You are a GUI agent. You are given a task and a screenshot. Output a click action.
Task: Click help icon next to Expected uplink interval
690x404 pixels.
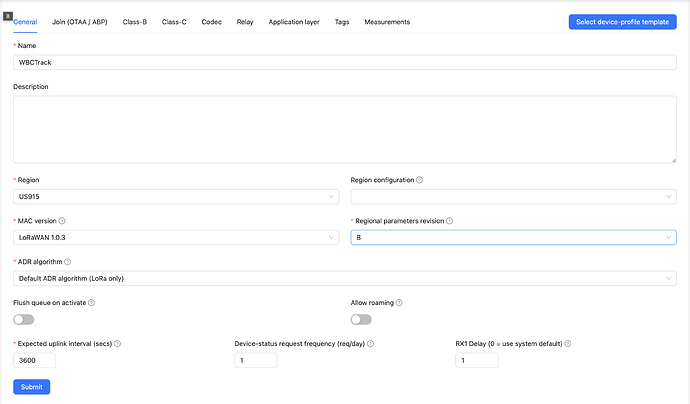118,343
